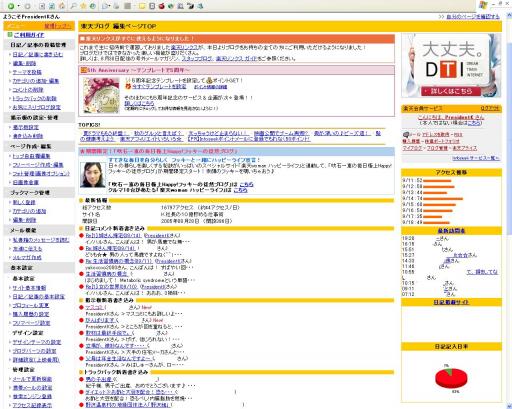Click the woman's portrait photo thumbnail
This screenshot has height=409, width=512.
(x=93, y=175)
